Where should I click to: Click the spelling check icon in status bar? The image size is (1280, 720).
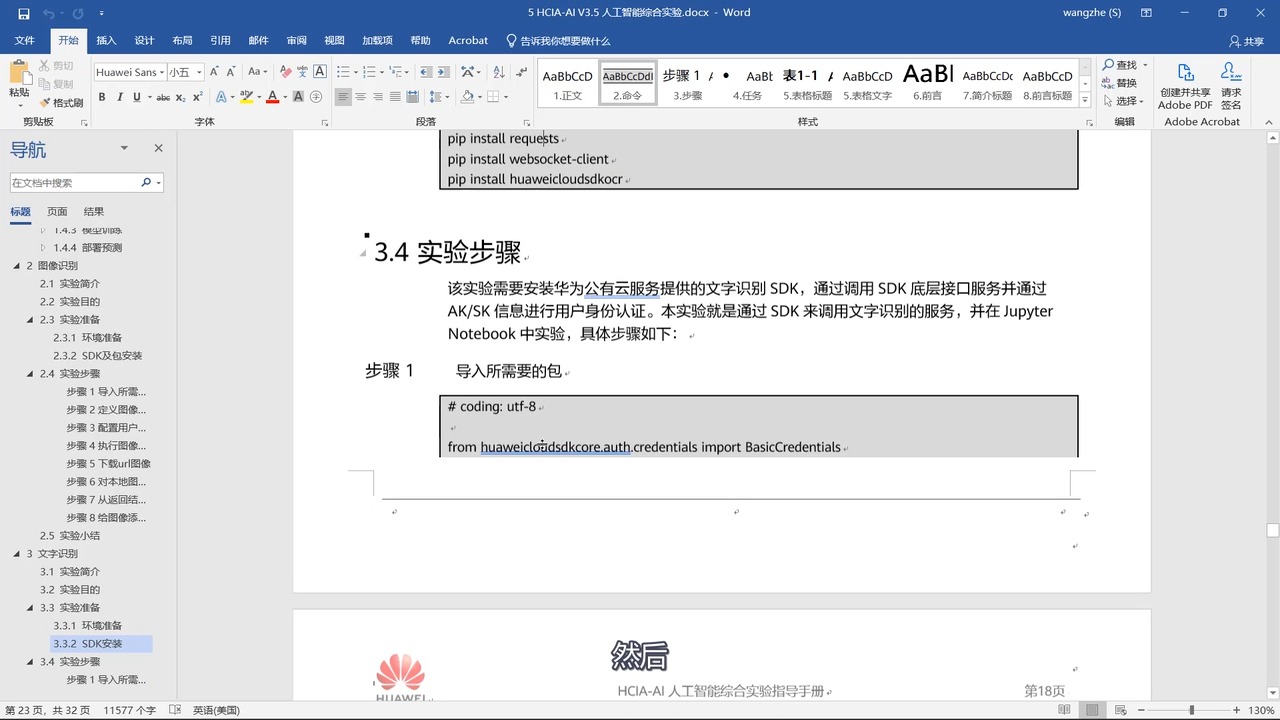(176, 710)
